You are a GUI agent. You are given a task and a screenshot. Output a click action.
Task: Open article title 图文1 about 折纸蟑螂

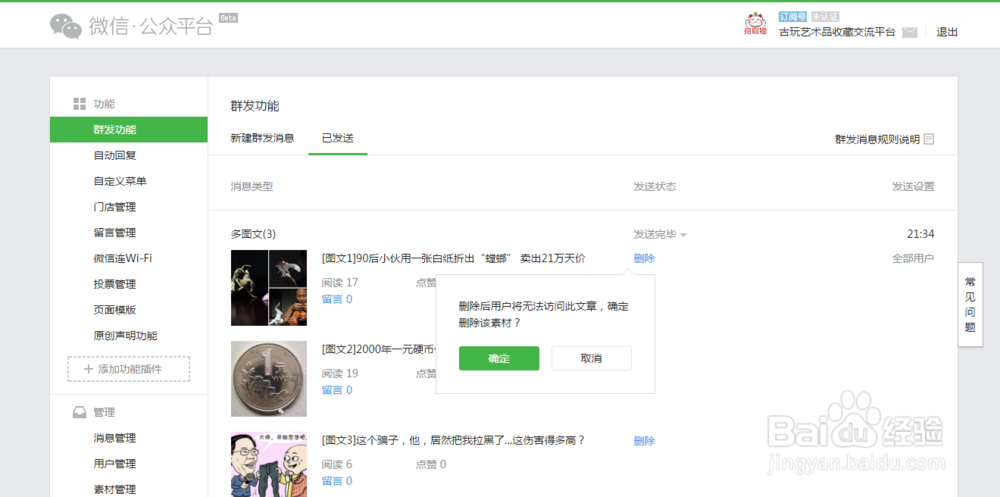(454, 258)
